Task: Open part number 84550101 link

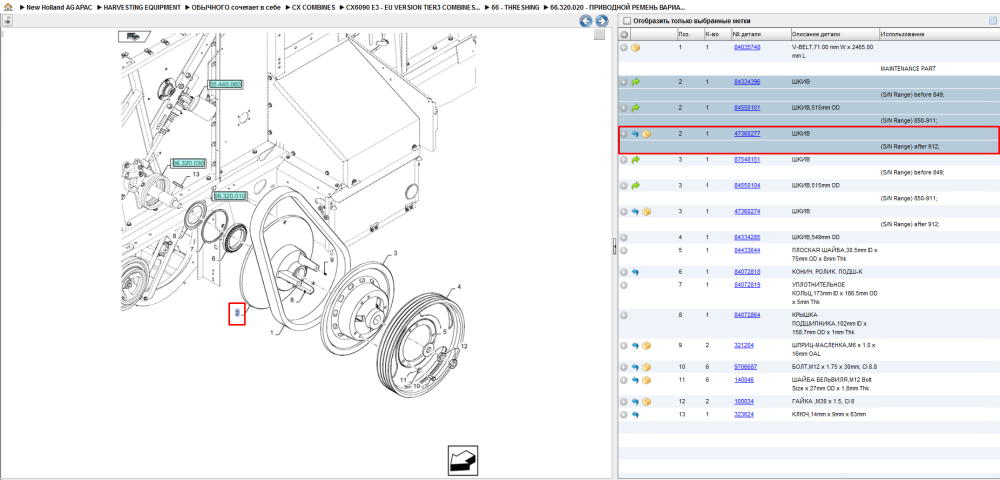Action: coord(747,108)
